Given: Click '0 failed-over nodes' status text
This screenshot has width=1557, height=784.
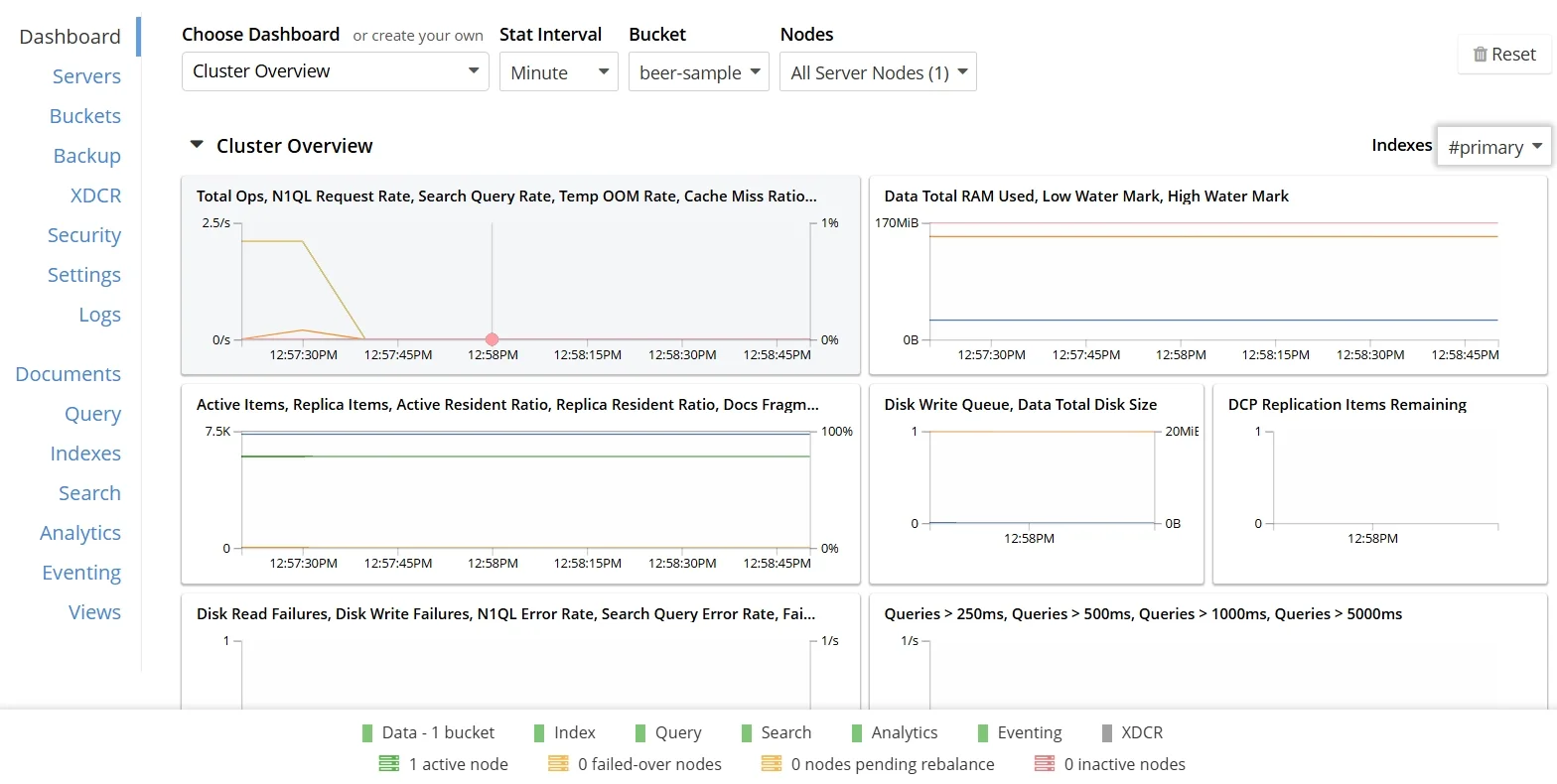Looking at the screenshot, I should tap(650, 764).
